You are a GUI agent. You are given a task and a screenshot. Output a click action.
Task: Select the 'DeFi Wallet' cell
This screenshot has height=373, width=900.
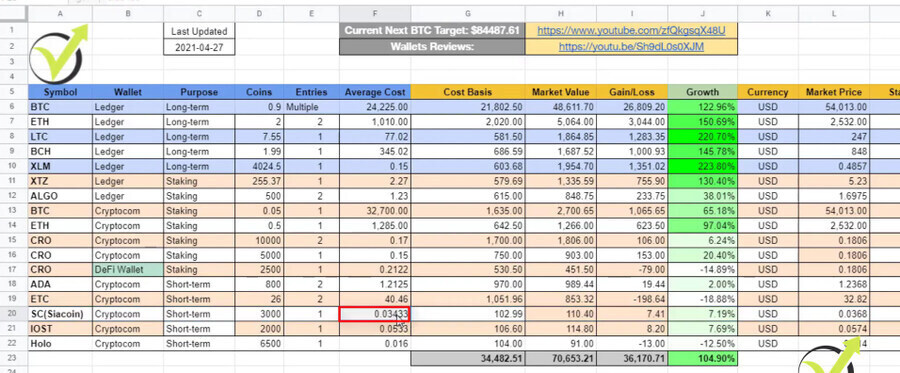click(x=127, y=270)
